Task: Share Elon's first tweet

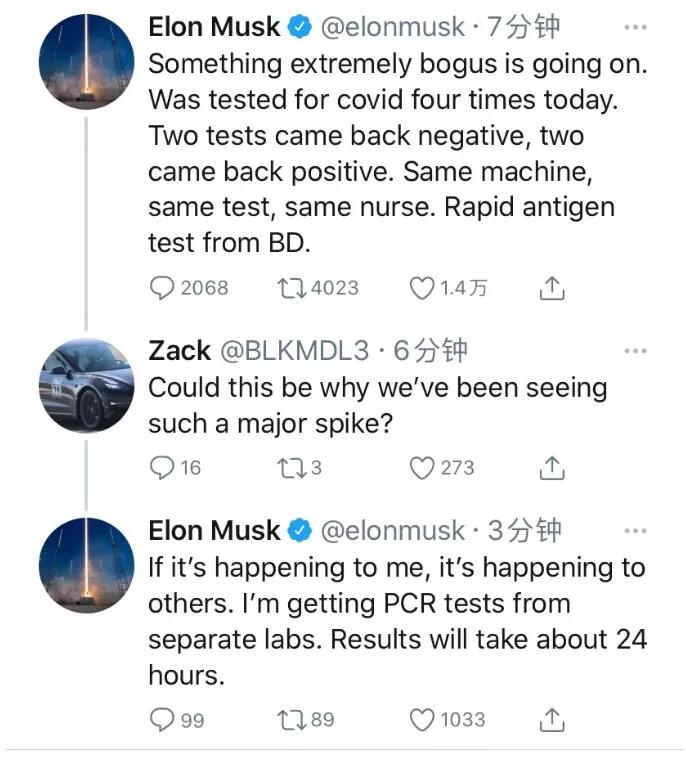Action: point(552,288)
